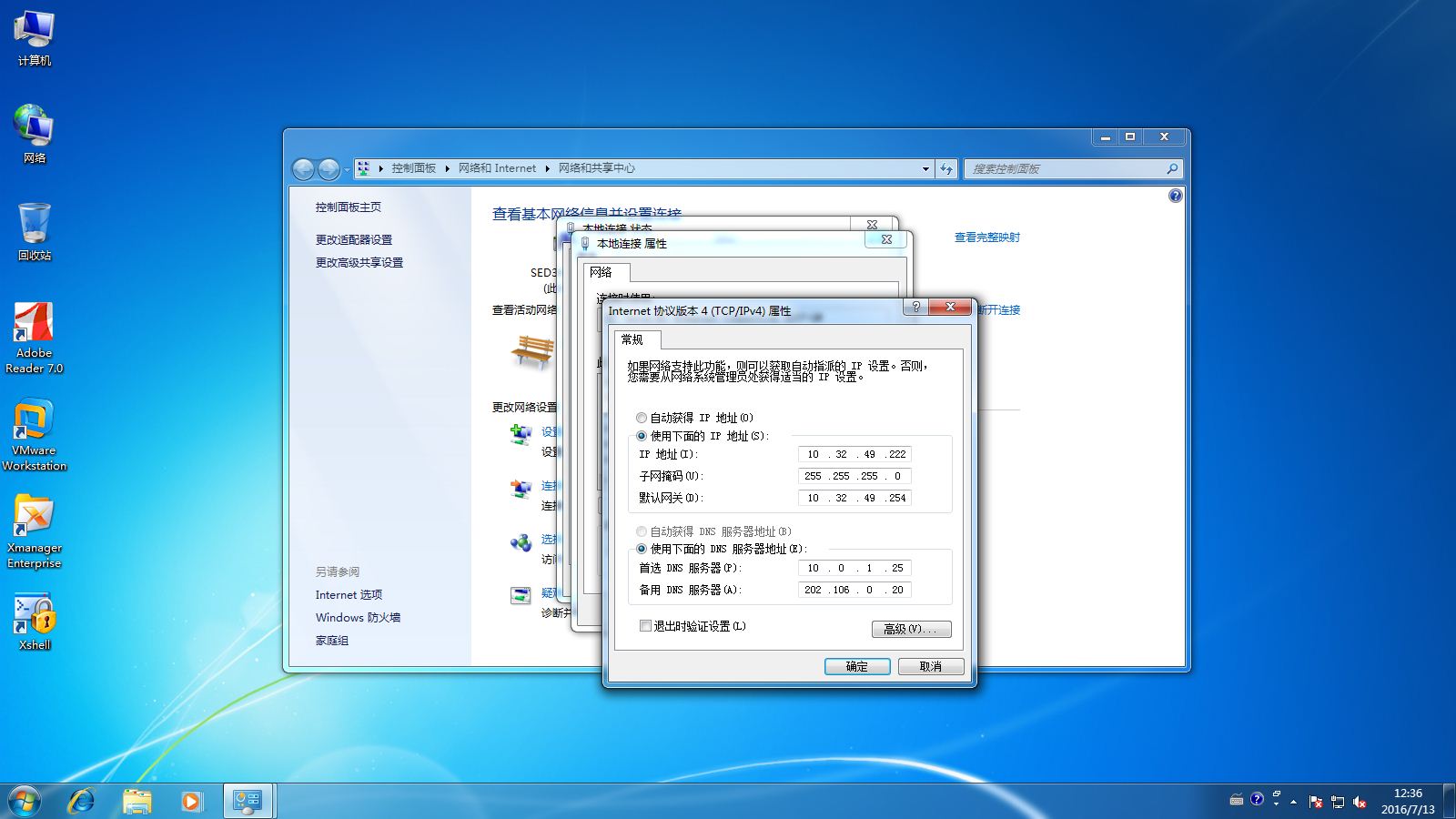Click the back arrow in Control Panel
Image resolution: width=1456 pixels, height=819 pixels.
(303, 168)
